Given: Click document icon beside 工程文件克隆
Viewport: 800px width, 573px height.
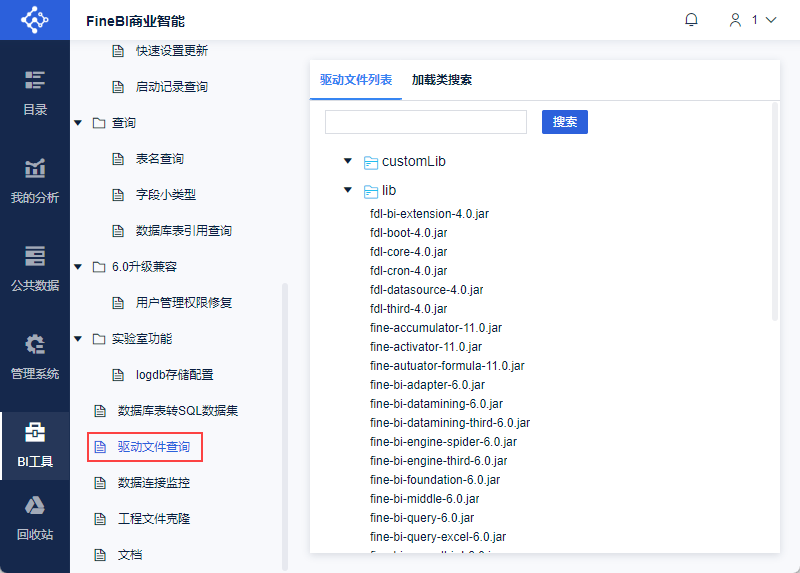Looking at the screenshot, I should click(100, 519).
